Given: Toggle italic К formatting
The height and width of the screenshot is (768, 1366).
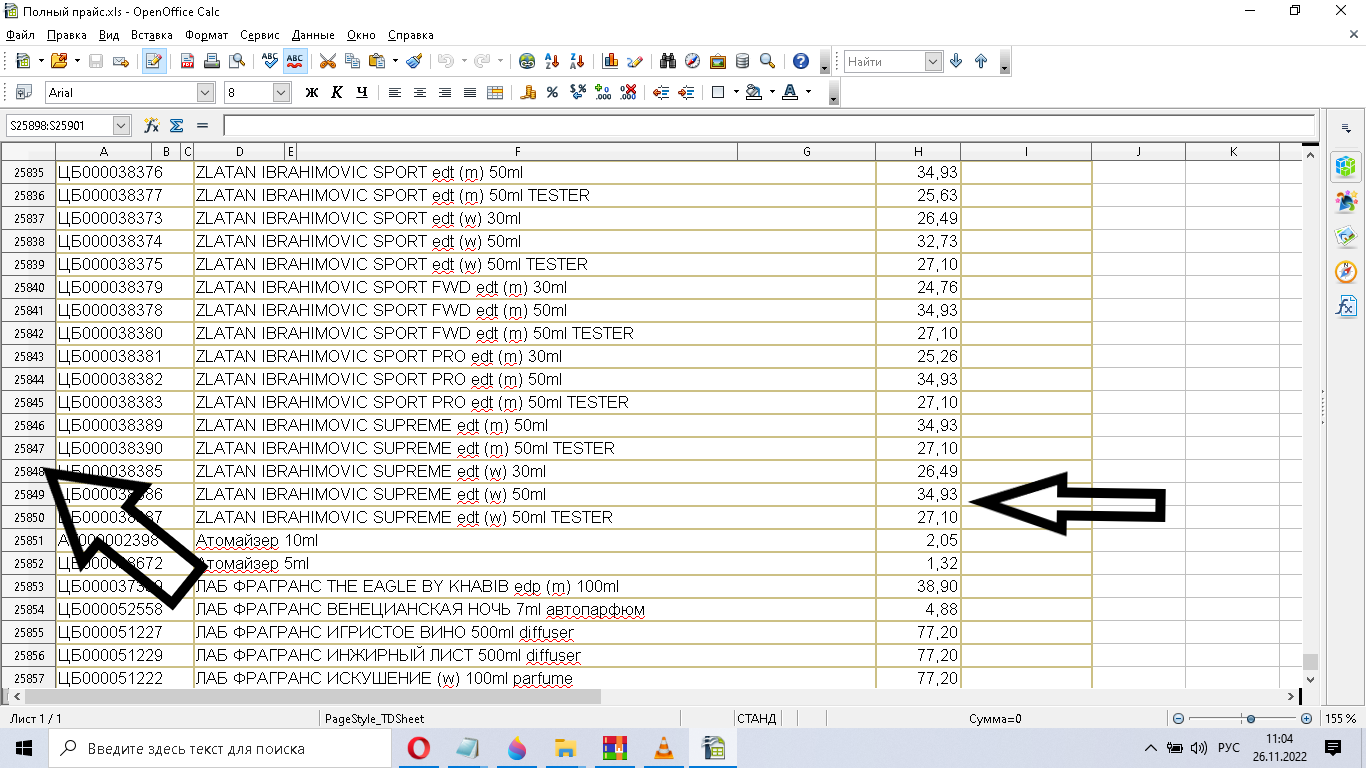Looking at the screenshot, I should coord(337,93).
